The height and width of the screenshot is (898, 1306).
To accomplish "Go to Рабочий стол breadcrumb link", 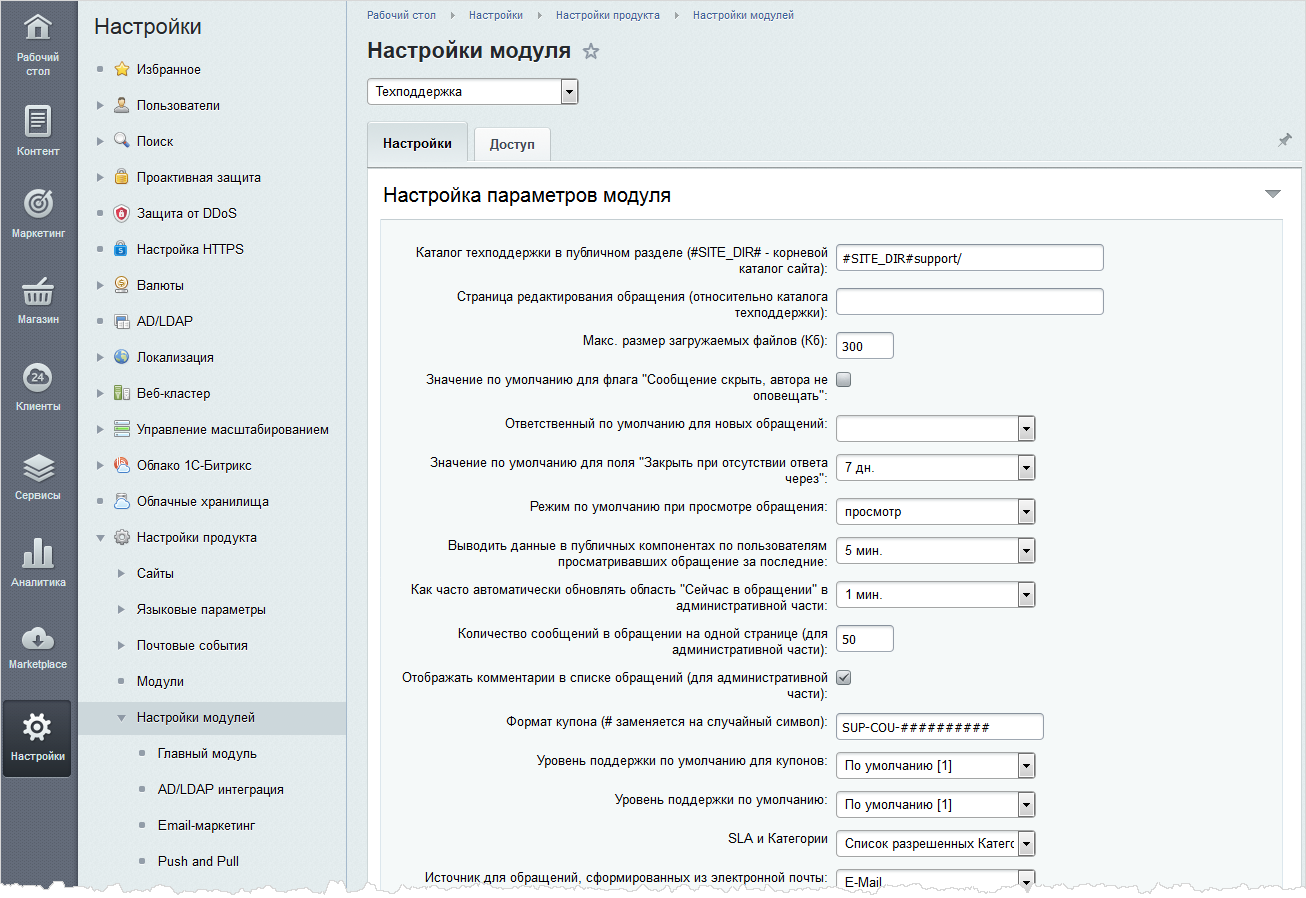I will click(x=401, y=15).
